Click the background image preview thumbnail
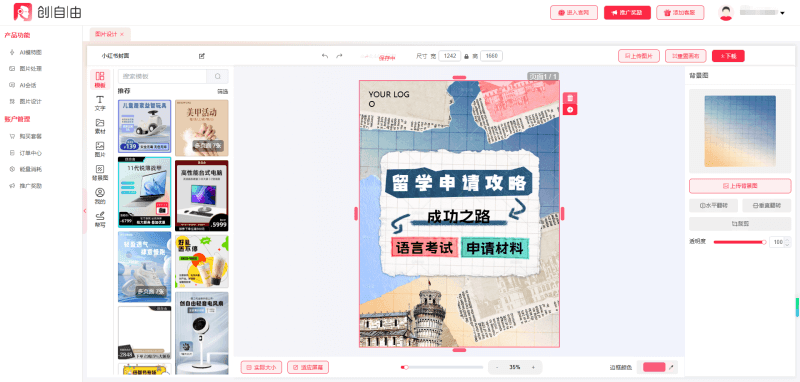Screen dimensions: 800x382 click(740, 131)
